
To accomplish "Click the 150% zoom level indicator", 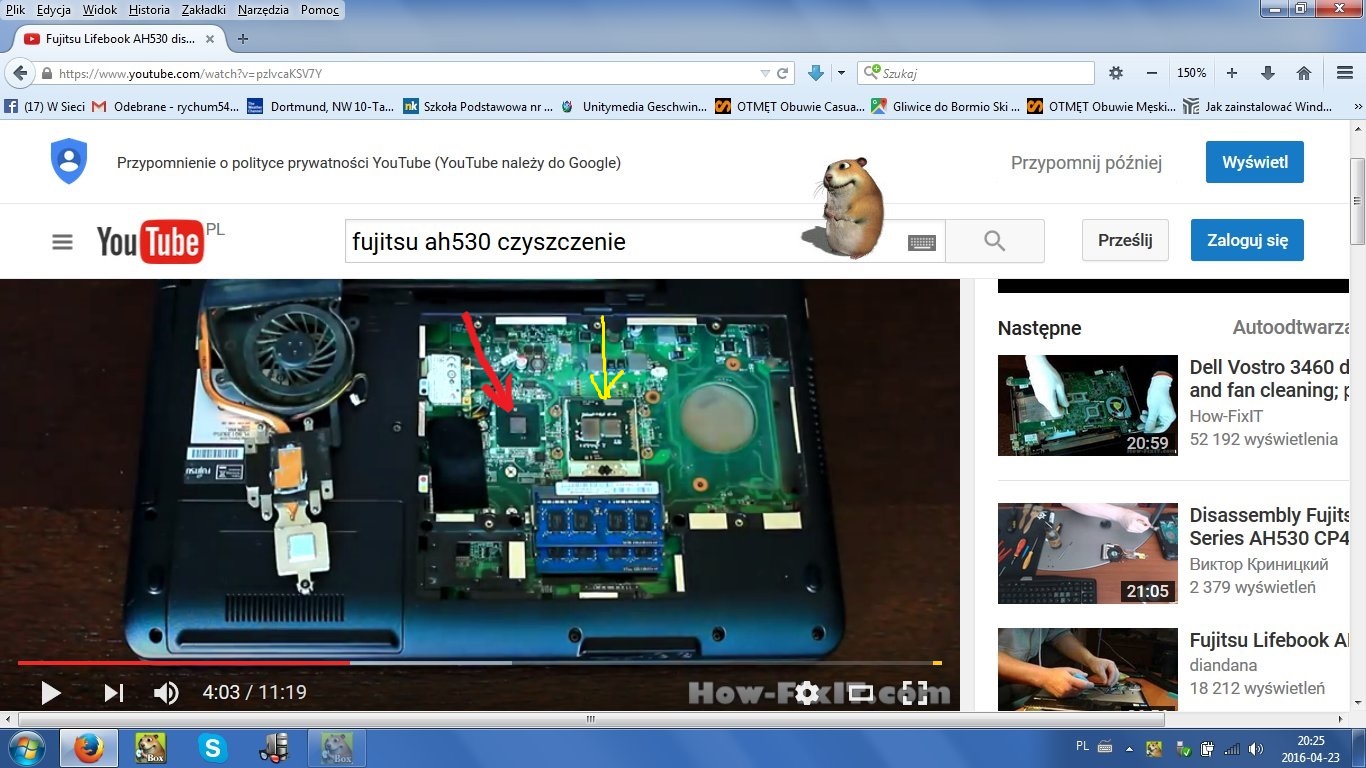I will click(x=1191, y=73).
